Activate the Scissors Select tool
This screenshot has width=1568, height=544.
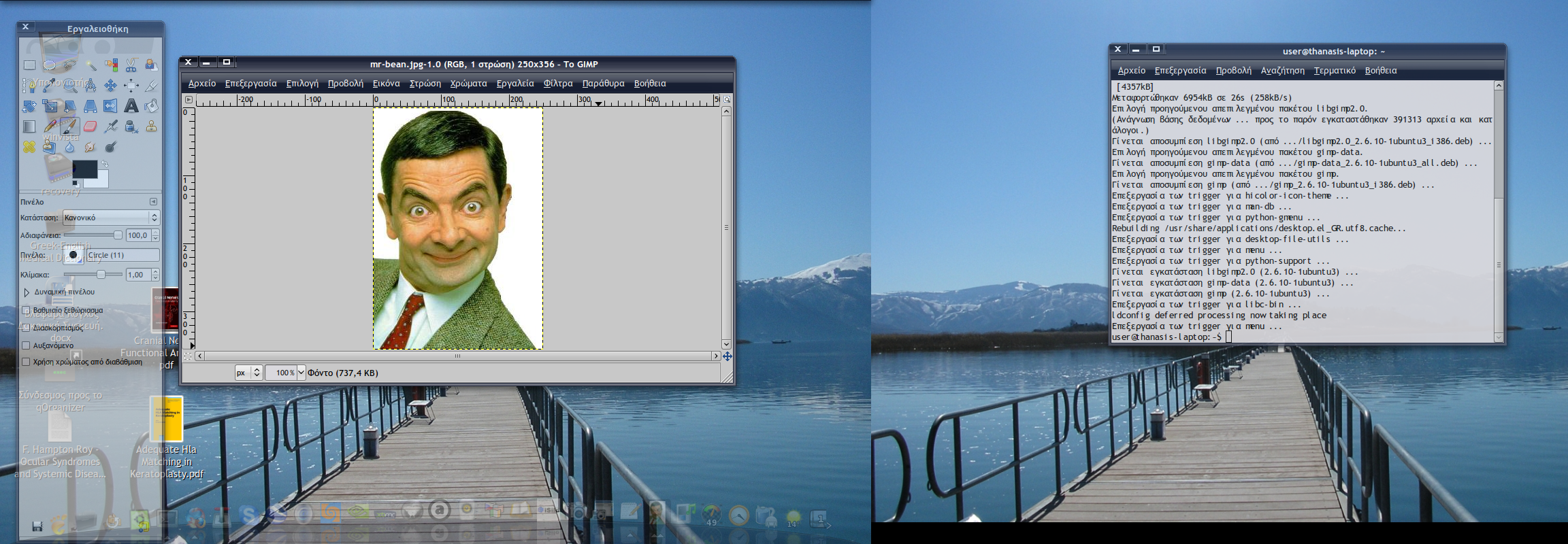pos(131,65)
